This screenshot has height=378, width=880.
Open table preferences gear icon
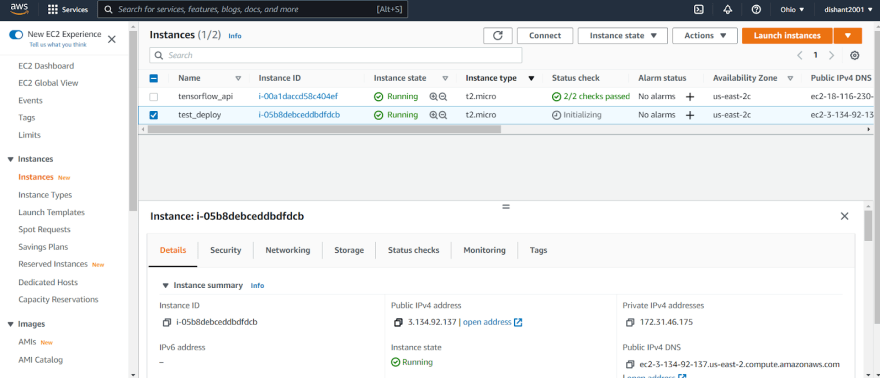(855, 55)
